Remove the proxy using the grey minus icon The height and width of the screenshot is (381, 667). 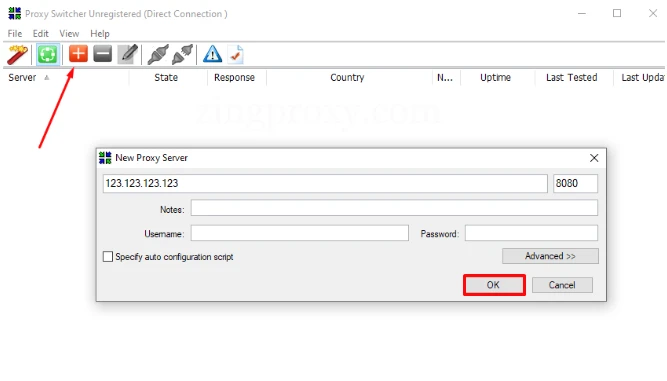103,54
